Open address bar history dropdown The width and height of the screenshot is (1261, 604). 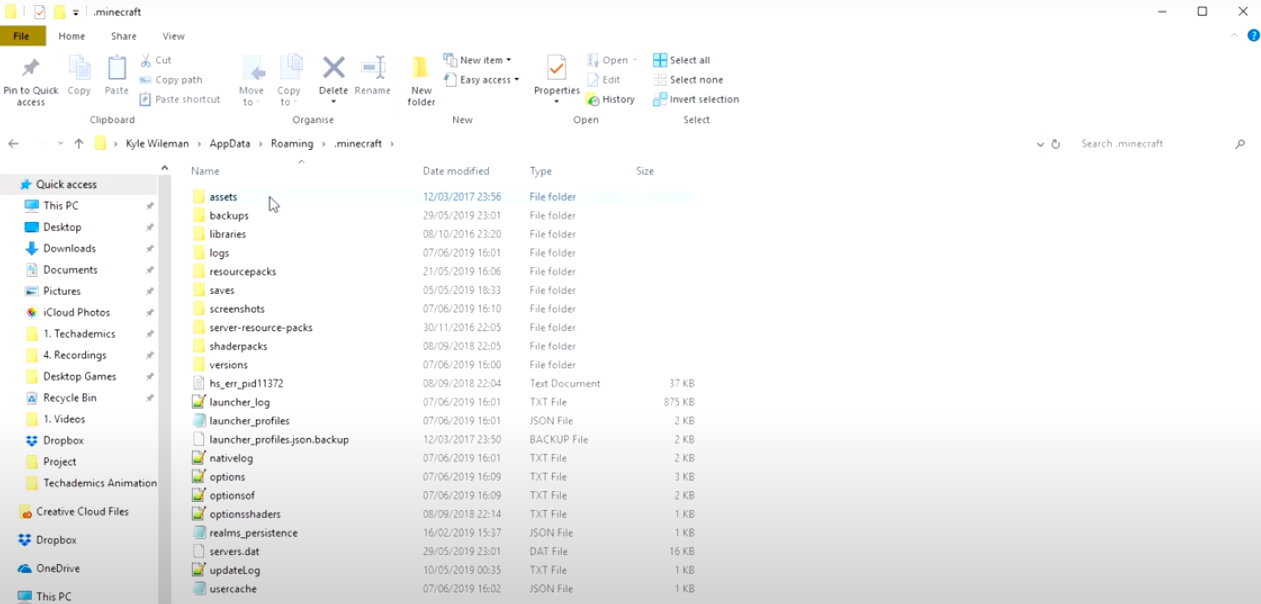(x=1040, y=144)
